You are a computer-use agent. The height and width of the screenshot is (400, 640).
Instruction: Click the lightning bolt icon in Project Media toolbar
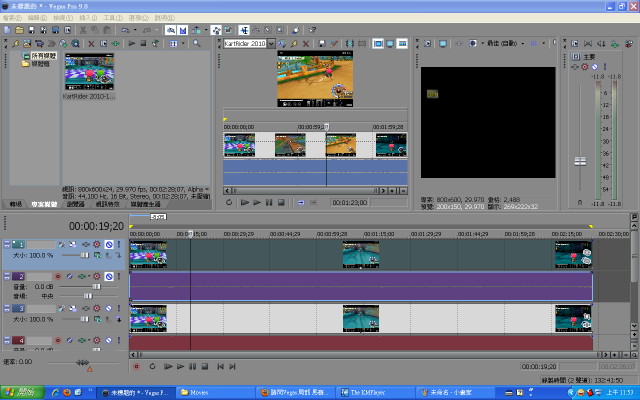[x=16, y=44]
